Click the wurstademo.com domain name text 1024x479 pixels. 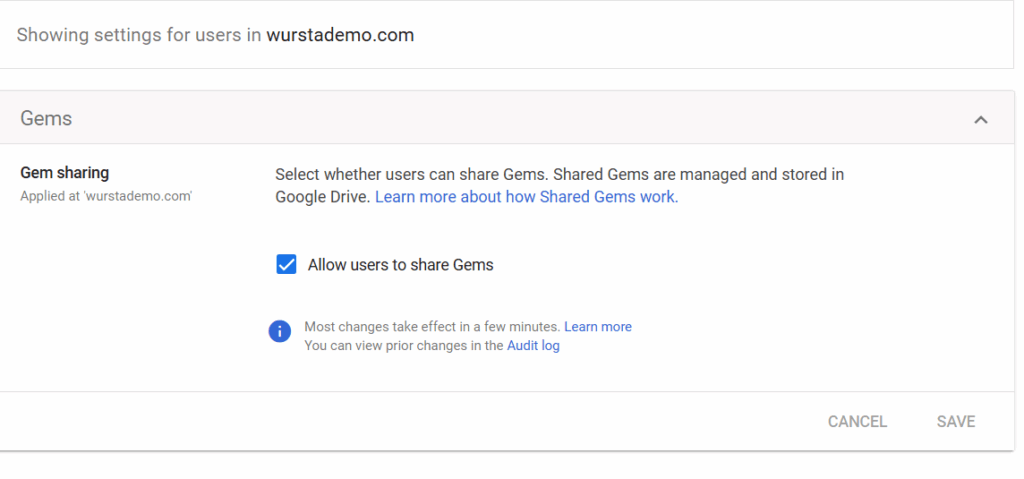pos(340,35)
